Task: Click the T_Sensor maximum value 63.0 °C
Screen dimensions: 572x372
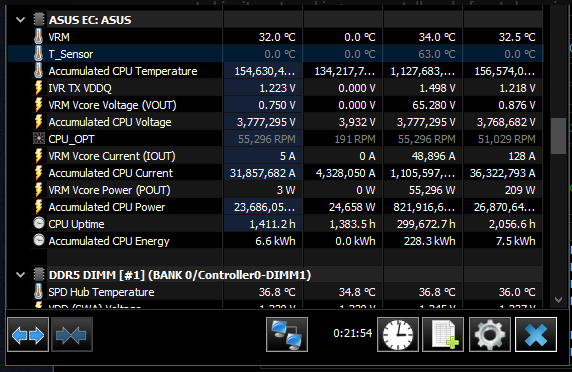Action: (437, 54)
